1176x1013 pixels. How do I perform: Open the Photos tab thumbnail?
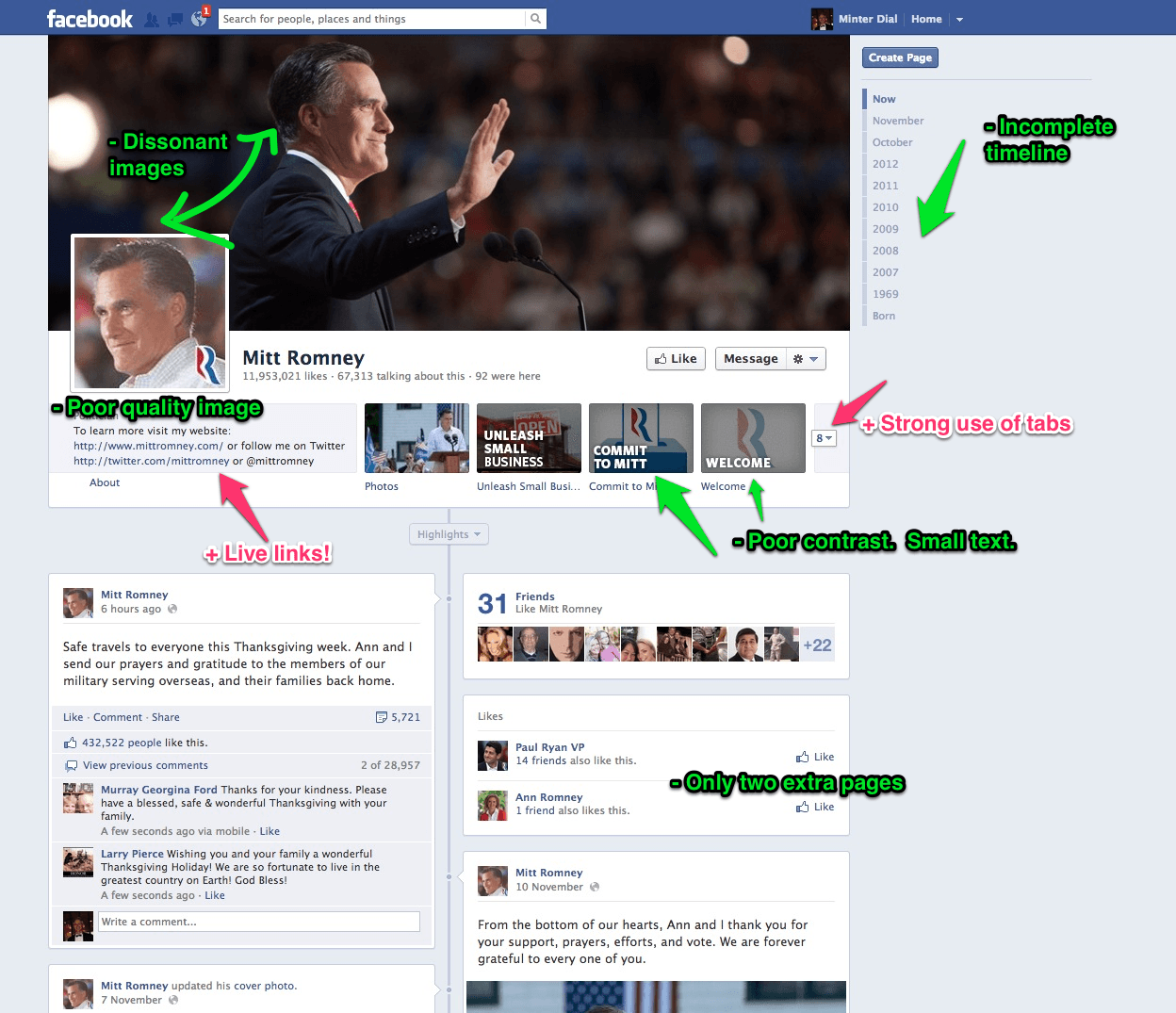coord(416,438)
